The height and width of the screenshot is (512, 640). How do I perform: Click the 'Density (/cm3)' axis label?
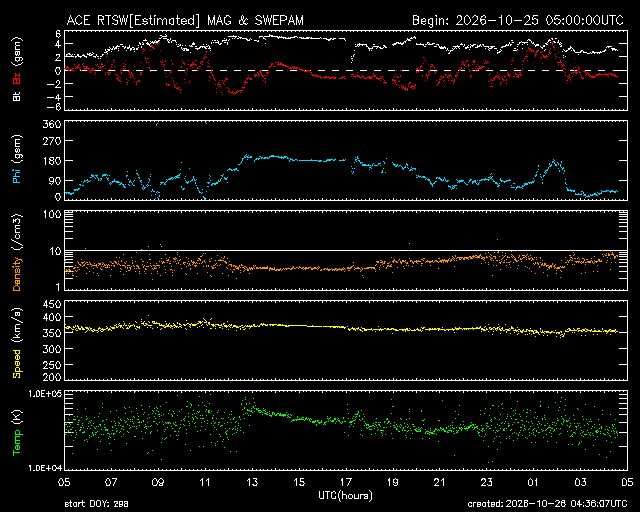(x=17, y=252)
